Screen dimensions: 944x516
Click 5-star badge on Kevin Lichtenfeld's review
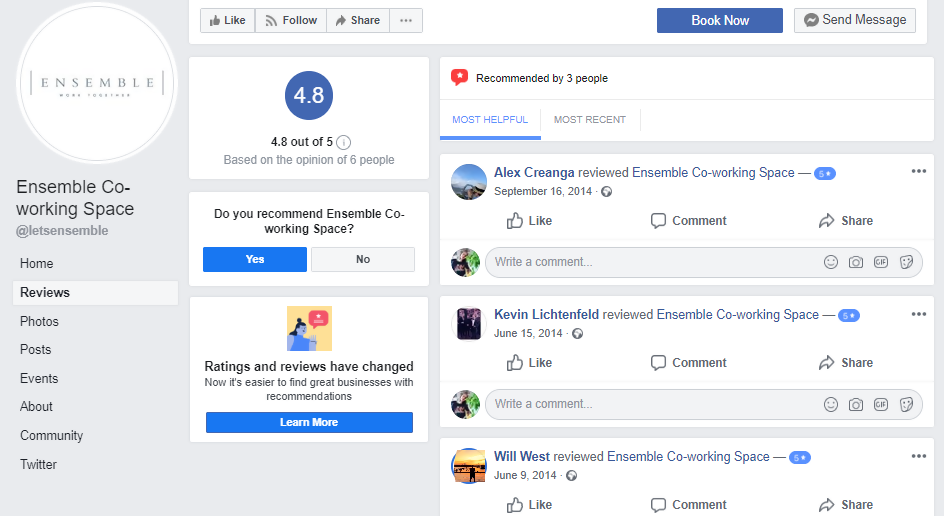[x=849, y=316]
